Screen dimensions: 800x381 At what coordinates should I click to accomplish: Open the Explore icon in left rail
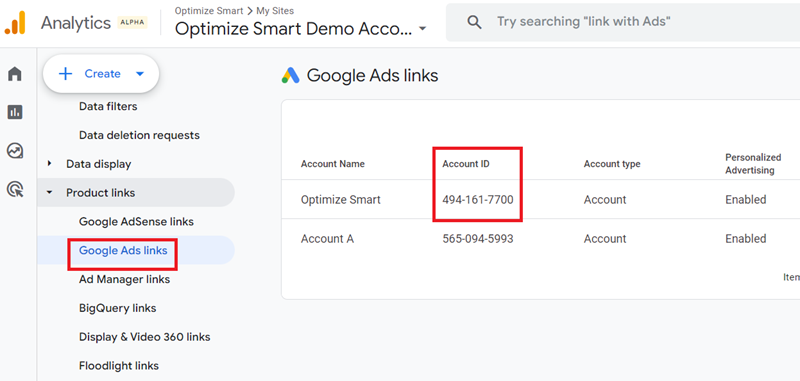point(15,151)
